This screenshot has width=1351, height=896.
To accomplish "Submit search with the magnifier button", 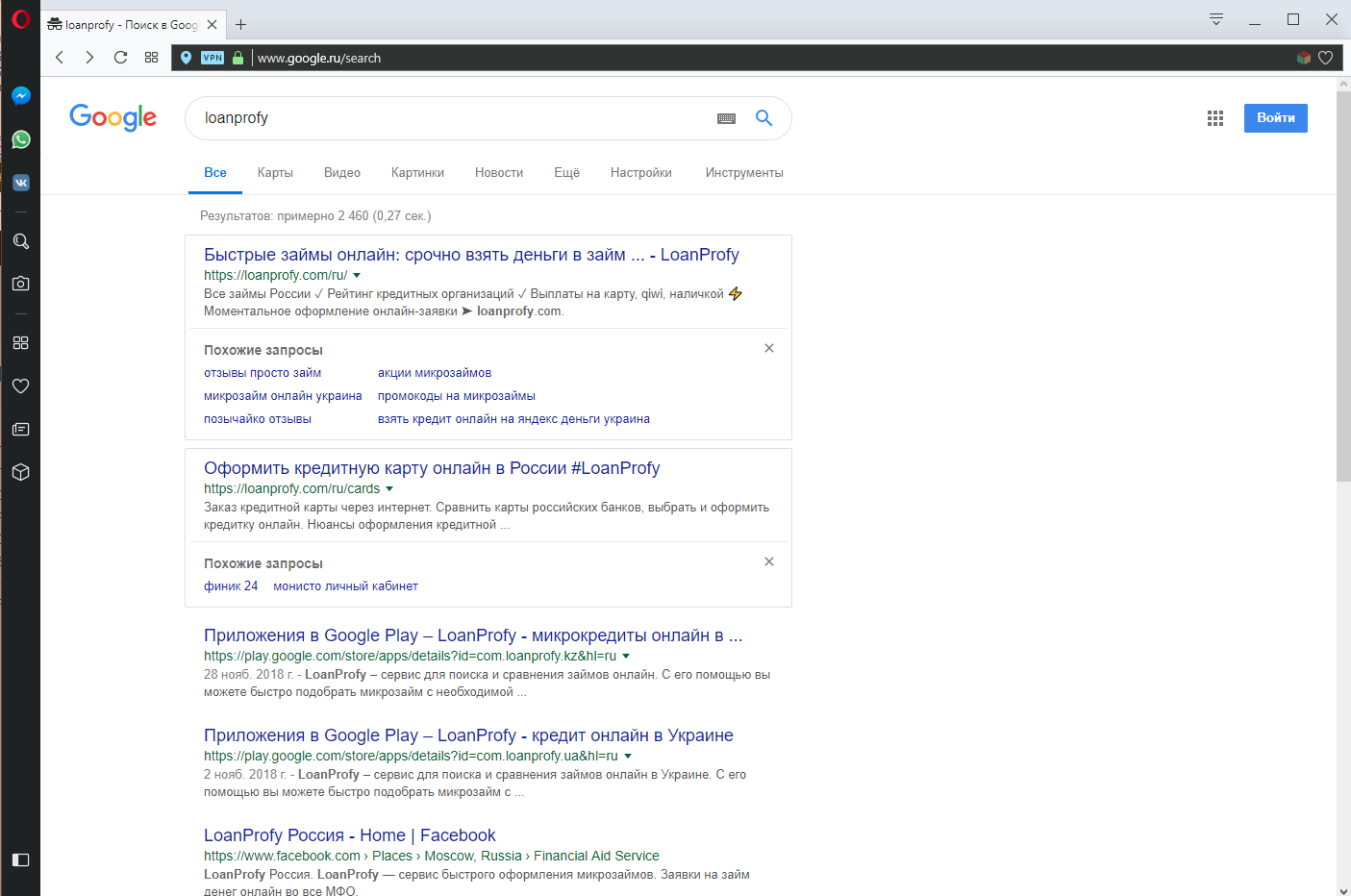I will 764,118.
